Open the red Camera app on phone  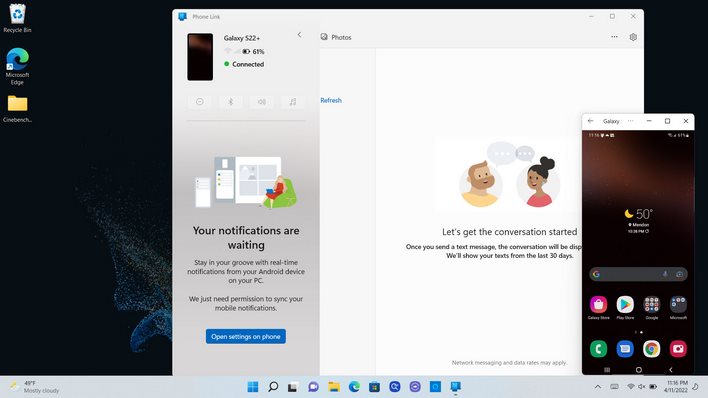[x=678, y=349]
